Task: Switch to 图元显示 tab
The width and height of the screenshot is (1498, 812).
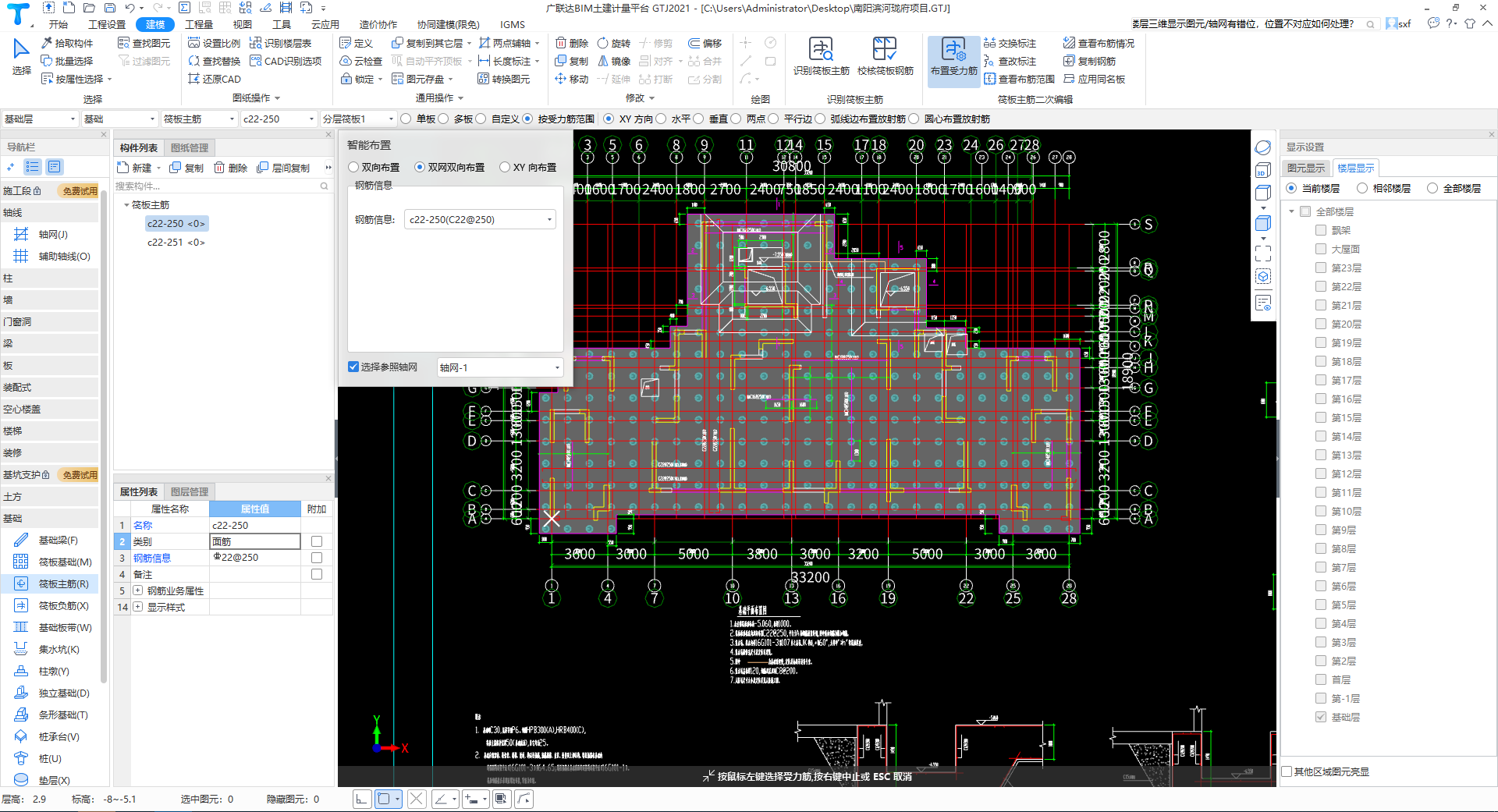Action: pos(1306,168)
